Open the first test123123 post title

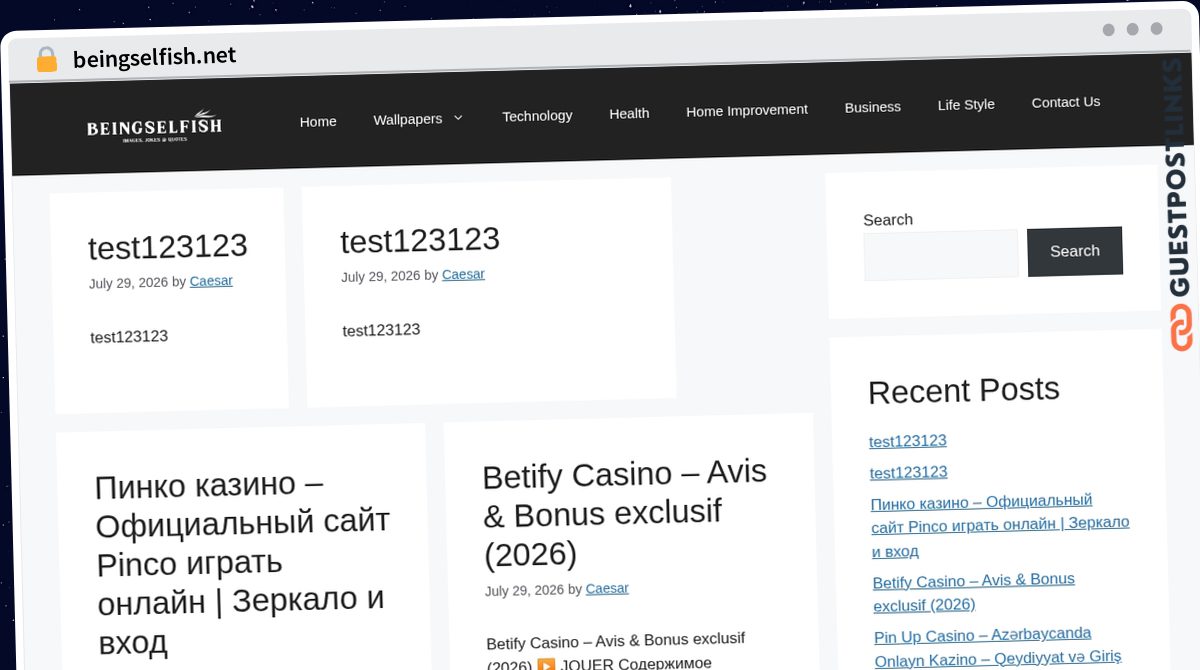(168, 247)
